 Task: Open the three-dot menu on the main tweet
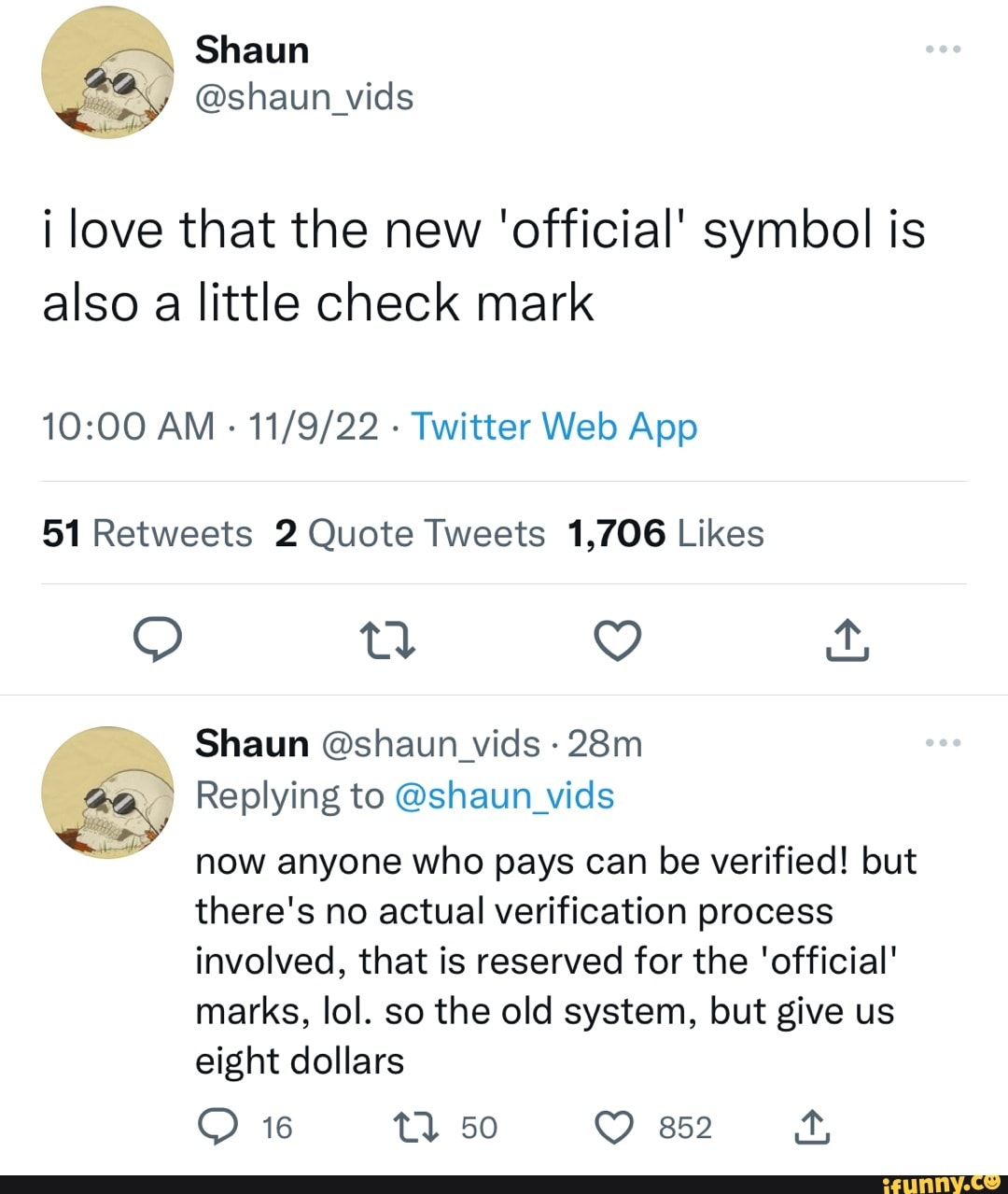tap(943, 49)
